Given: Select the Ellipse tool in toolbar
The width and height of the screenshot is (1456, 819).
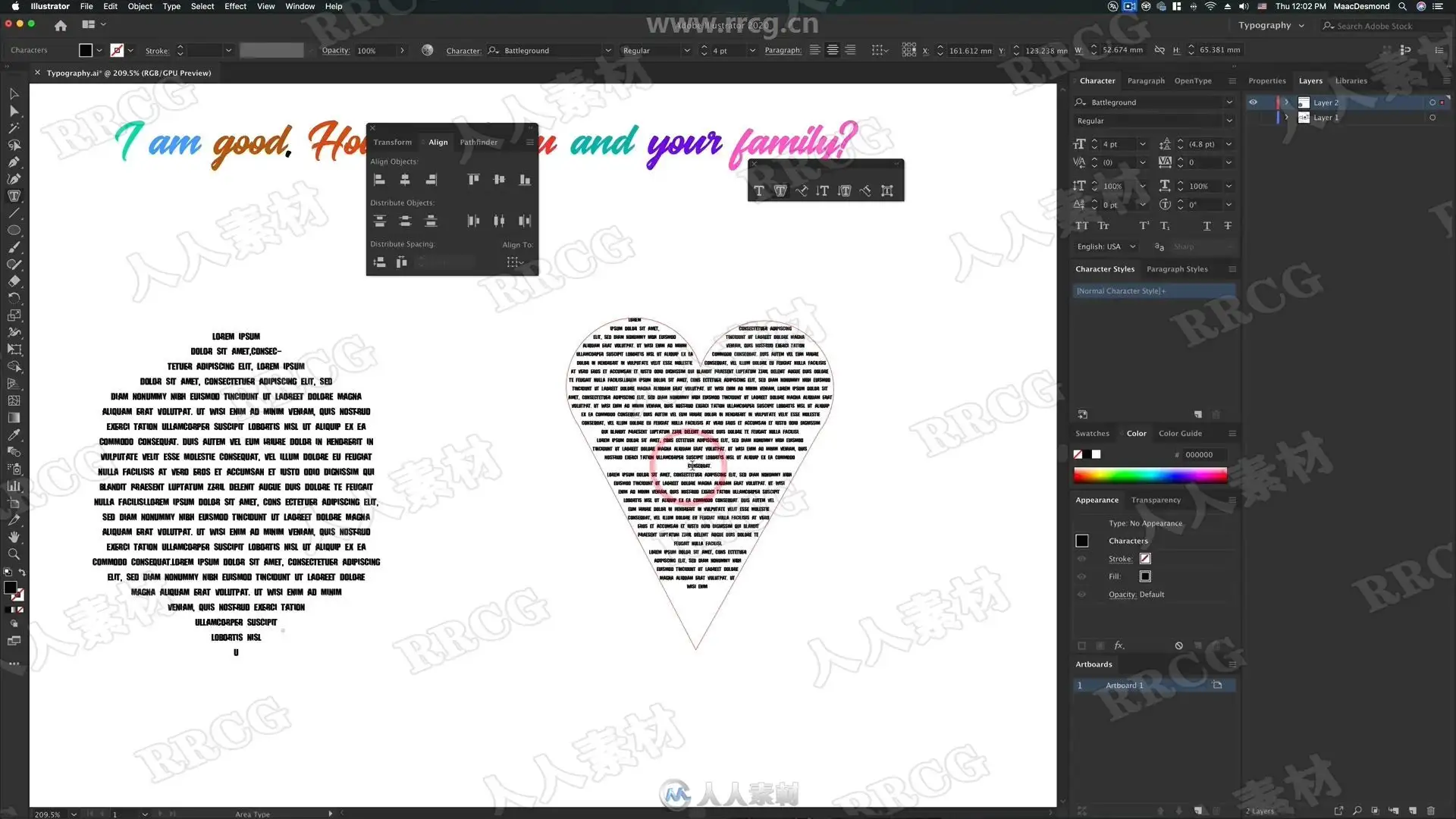Looking at the screenshot, I should (14, 231).
